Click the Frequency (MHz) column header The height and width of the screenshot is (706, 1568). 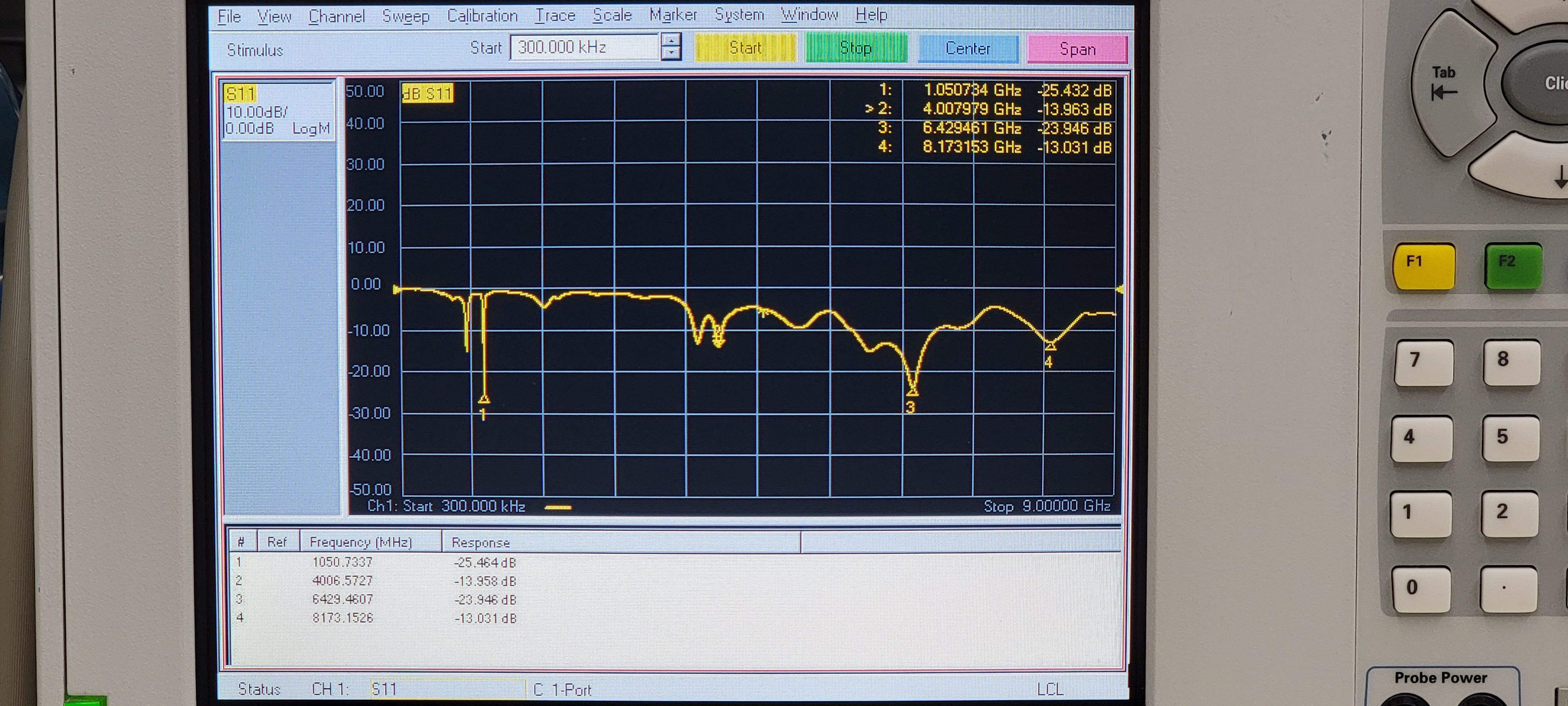click(x=360, y=542)
